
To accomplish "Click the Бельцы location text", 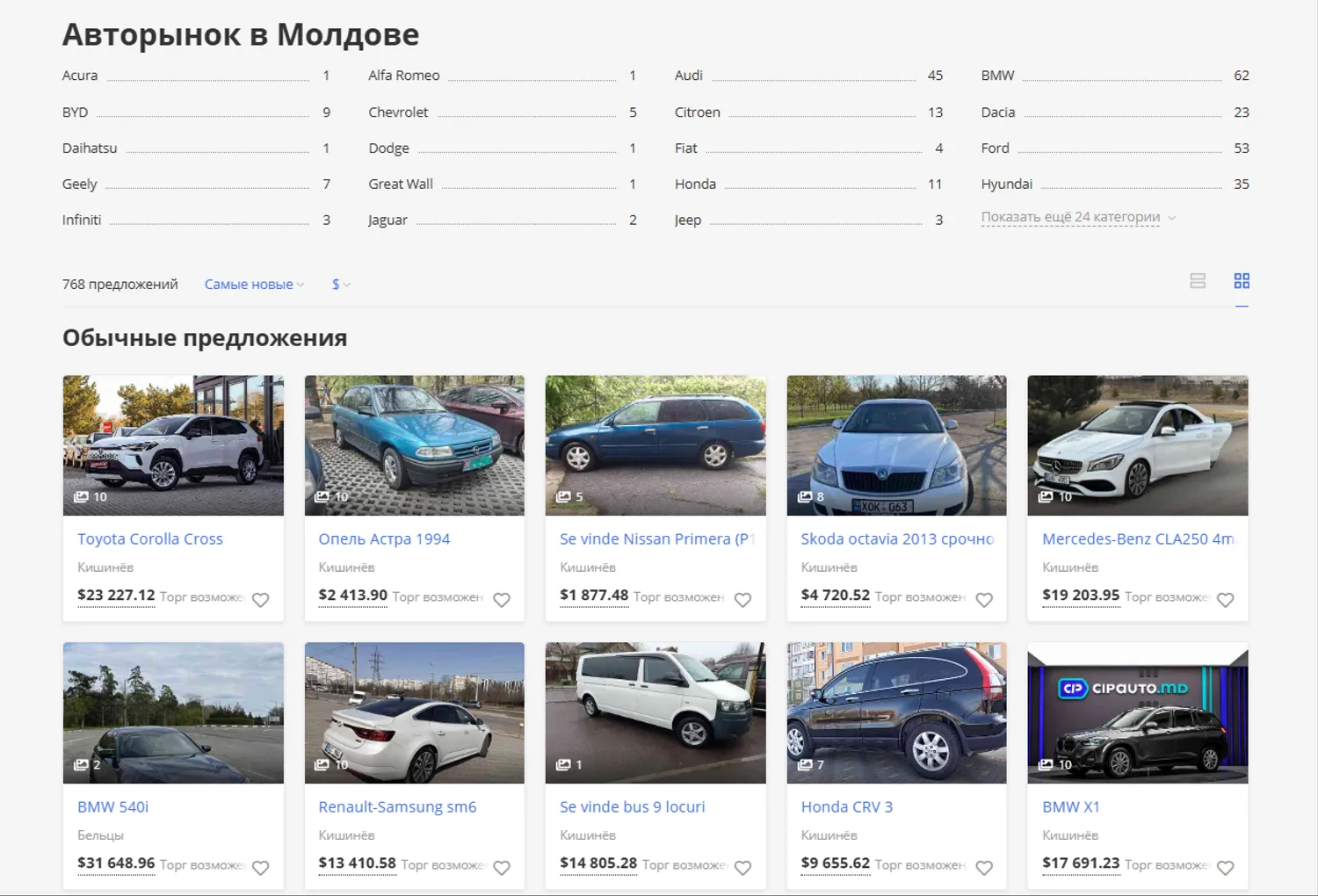I will click(x=100, y=835).
